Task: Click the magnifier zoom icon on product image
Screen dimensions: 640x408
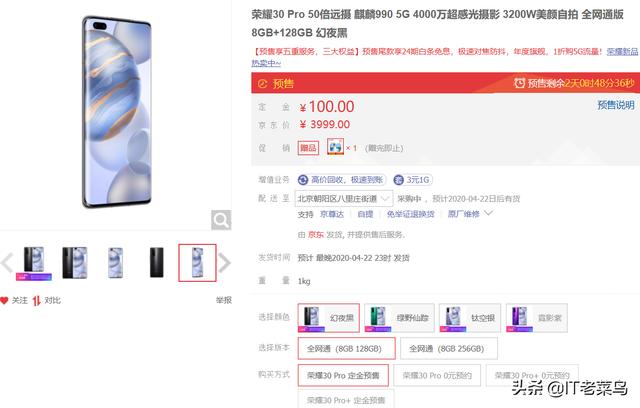Action: click(x=221, y=220)
